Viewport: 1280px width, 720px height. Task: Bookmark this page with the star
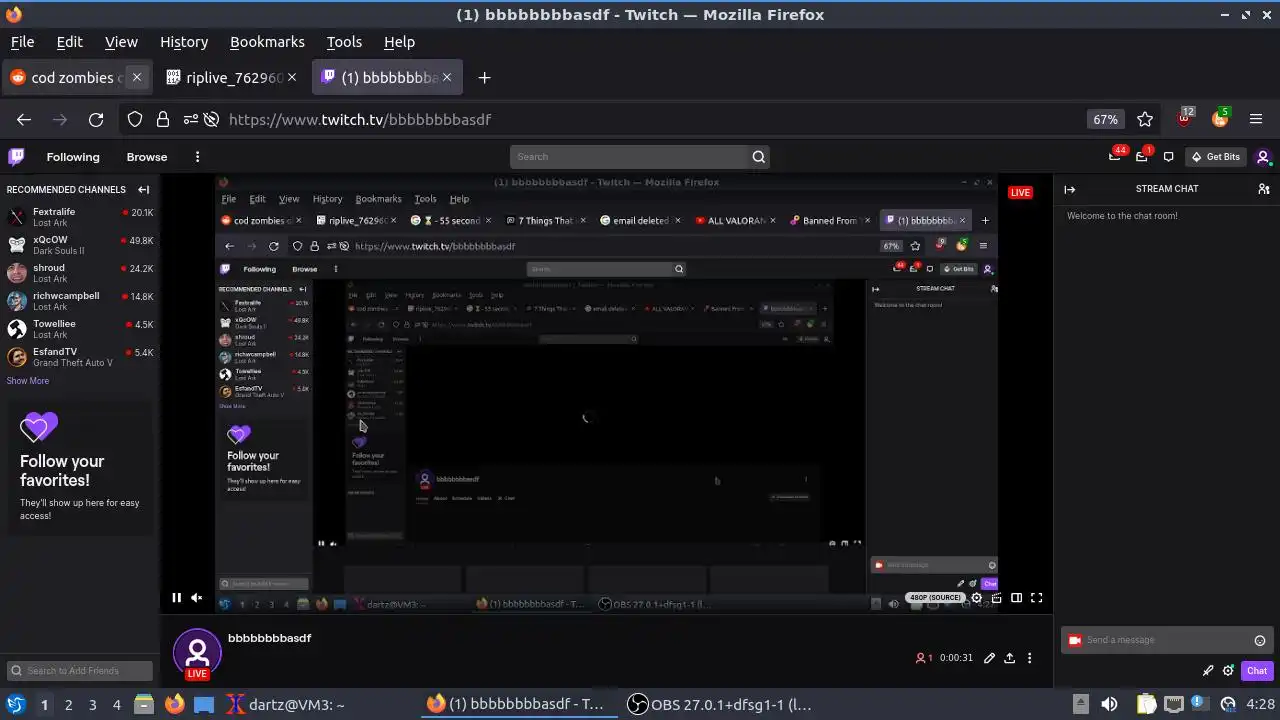click(1145, 119)
